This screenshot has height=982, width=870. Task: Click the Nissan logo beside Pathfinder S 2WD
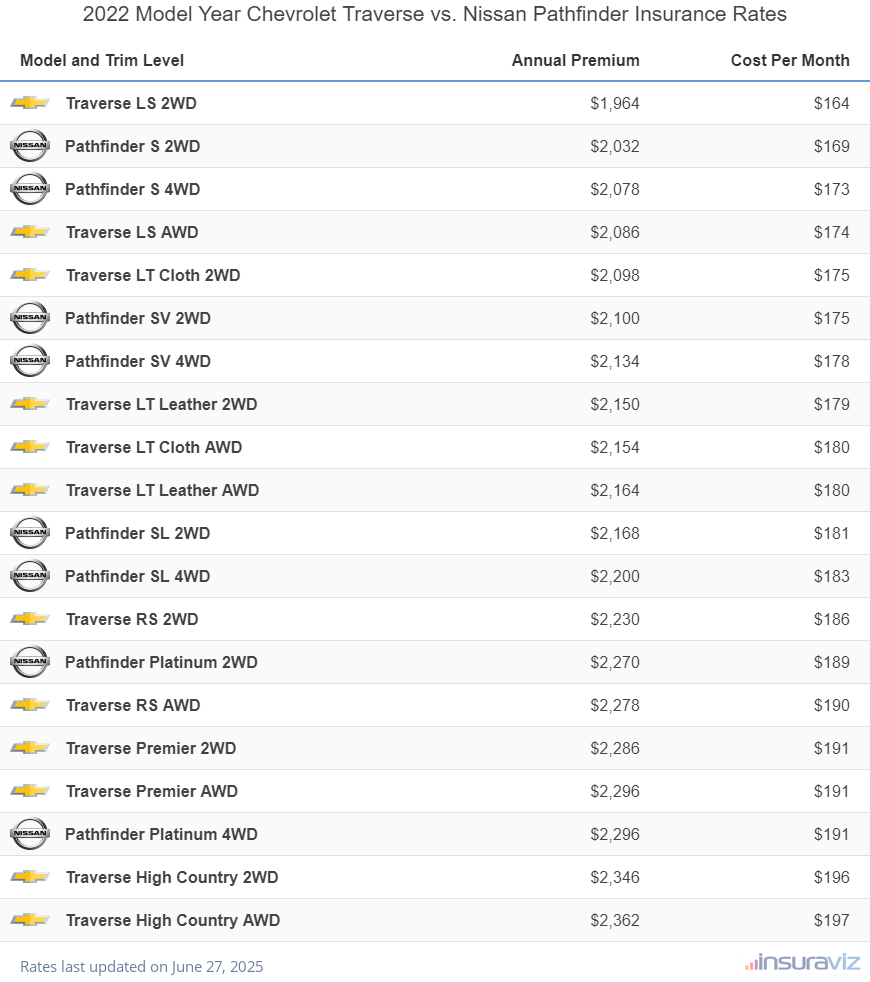click(30, 146)
